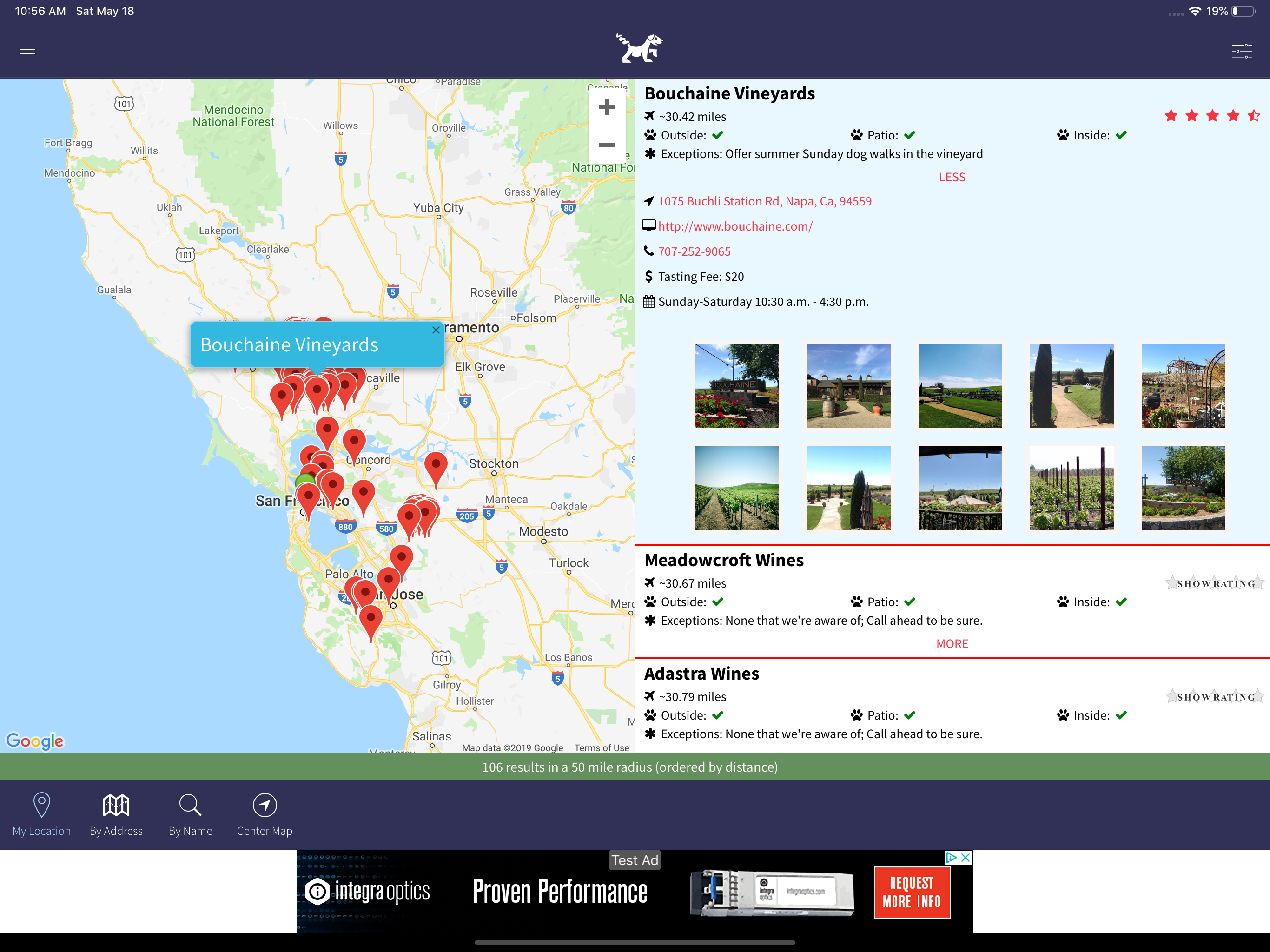Open the 1075 Buchli Station Rd address link
Image resolution: width=1270 pixels, height=952 pixels.
tap(765, 202)
